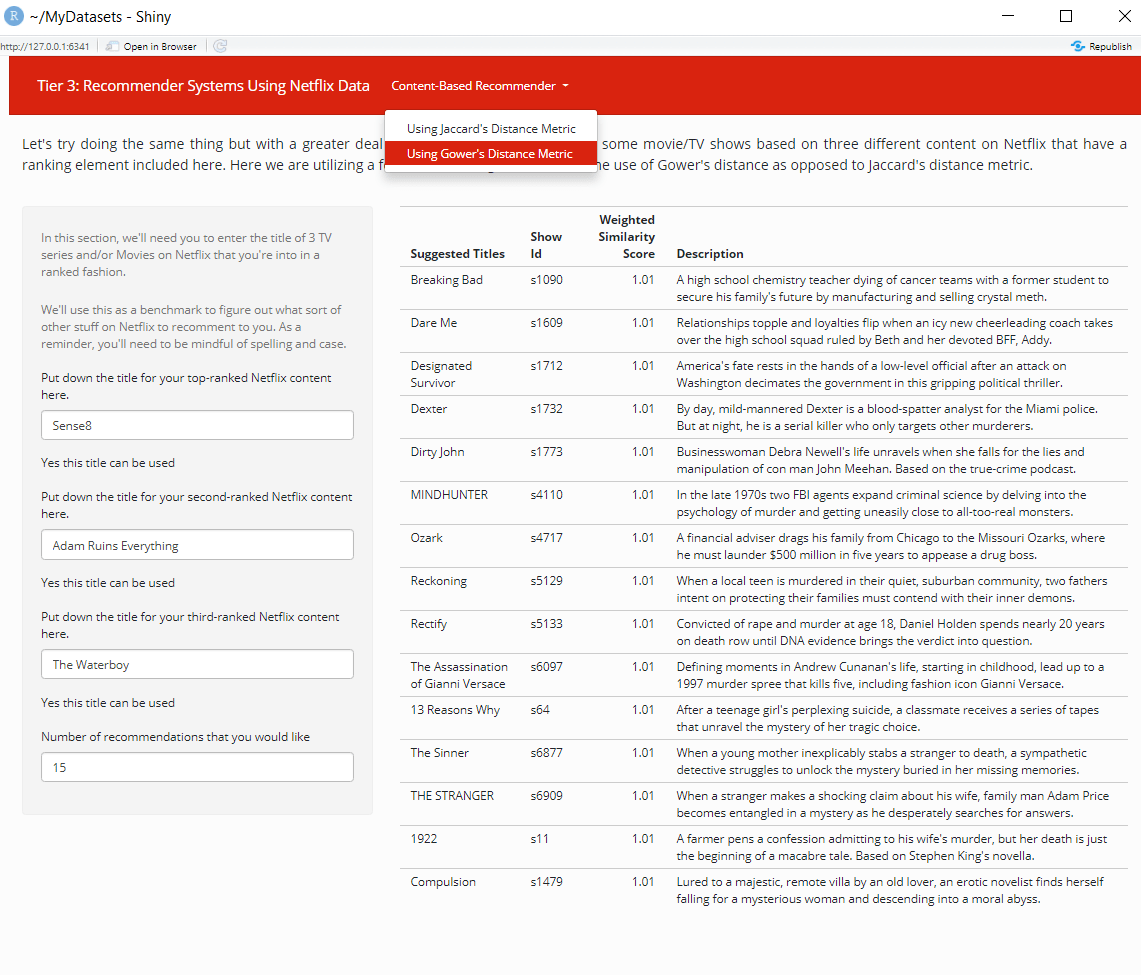Image resolution: width=1141 pixels, height=975 pixels.
Task: Expand the Content-Based Recommender dropdown
Action: pyautogui.click(x=480, y=86)
